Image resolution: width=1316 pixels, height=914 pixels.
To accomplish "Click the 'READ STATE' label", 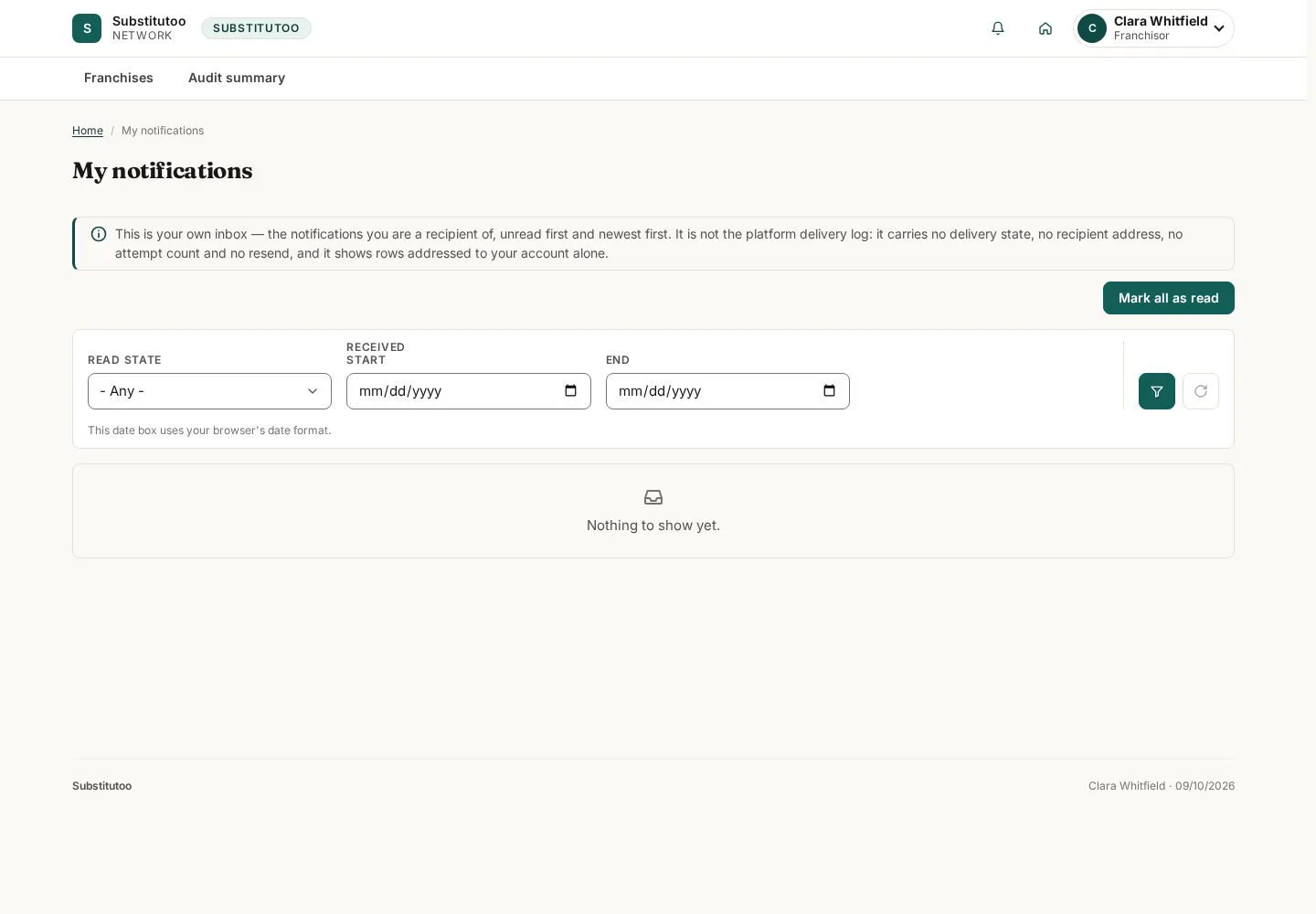I will tap(124, 360).
